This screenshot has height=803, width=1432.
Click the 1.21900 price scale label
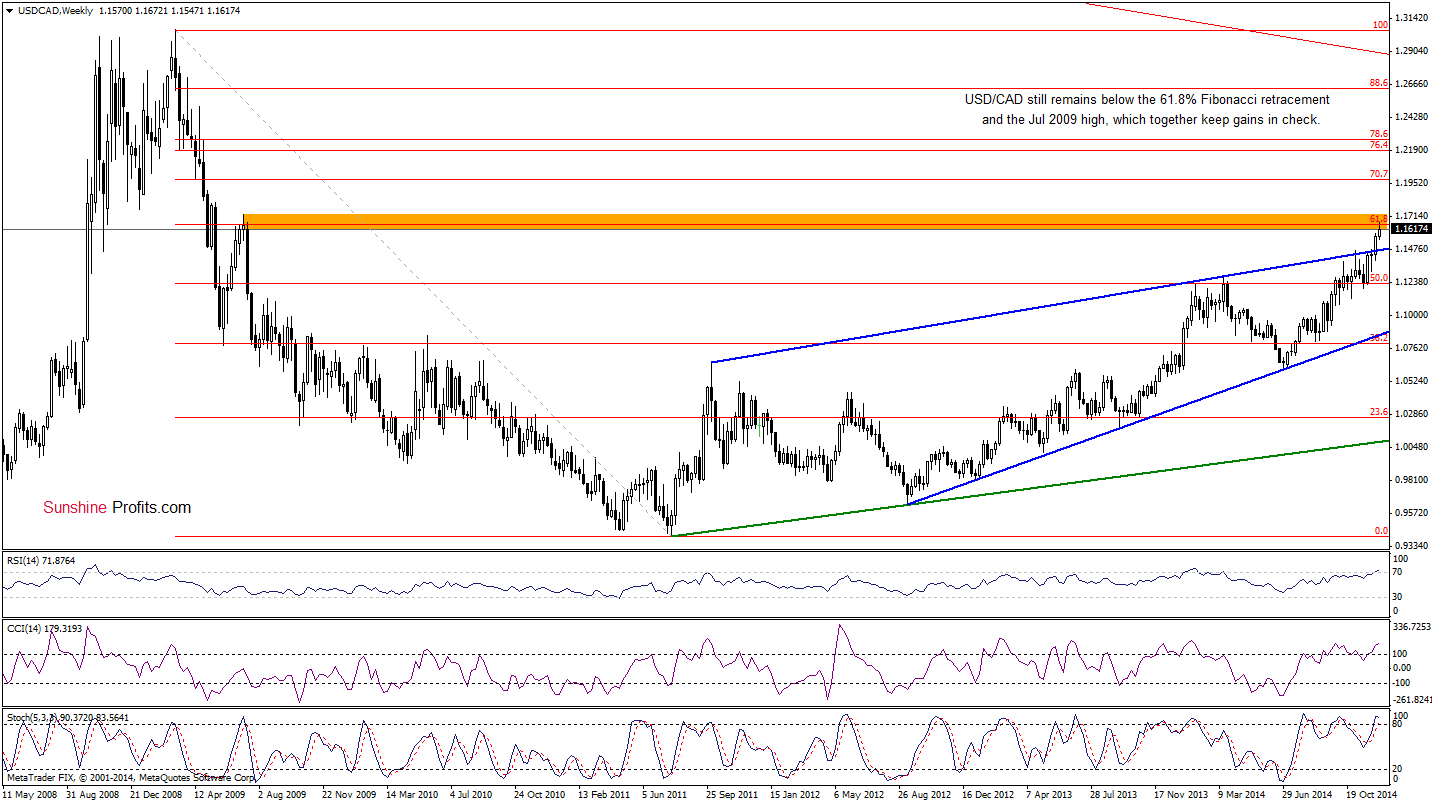(1412, 150)
